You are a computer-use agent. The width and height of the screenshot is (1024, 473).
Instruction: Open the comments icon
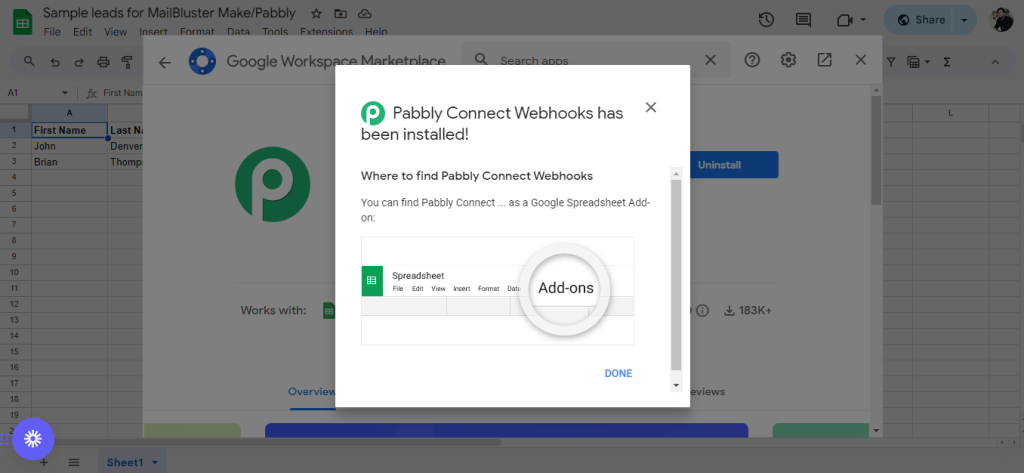(803, 20)
